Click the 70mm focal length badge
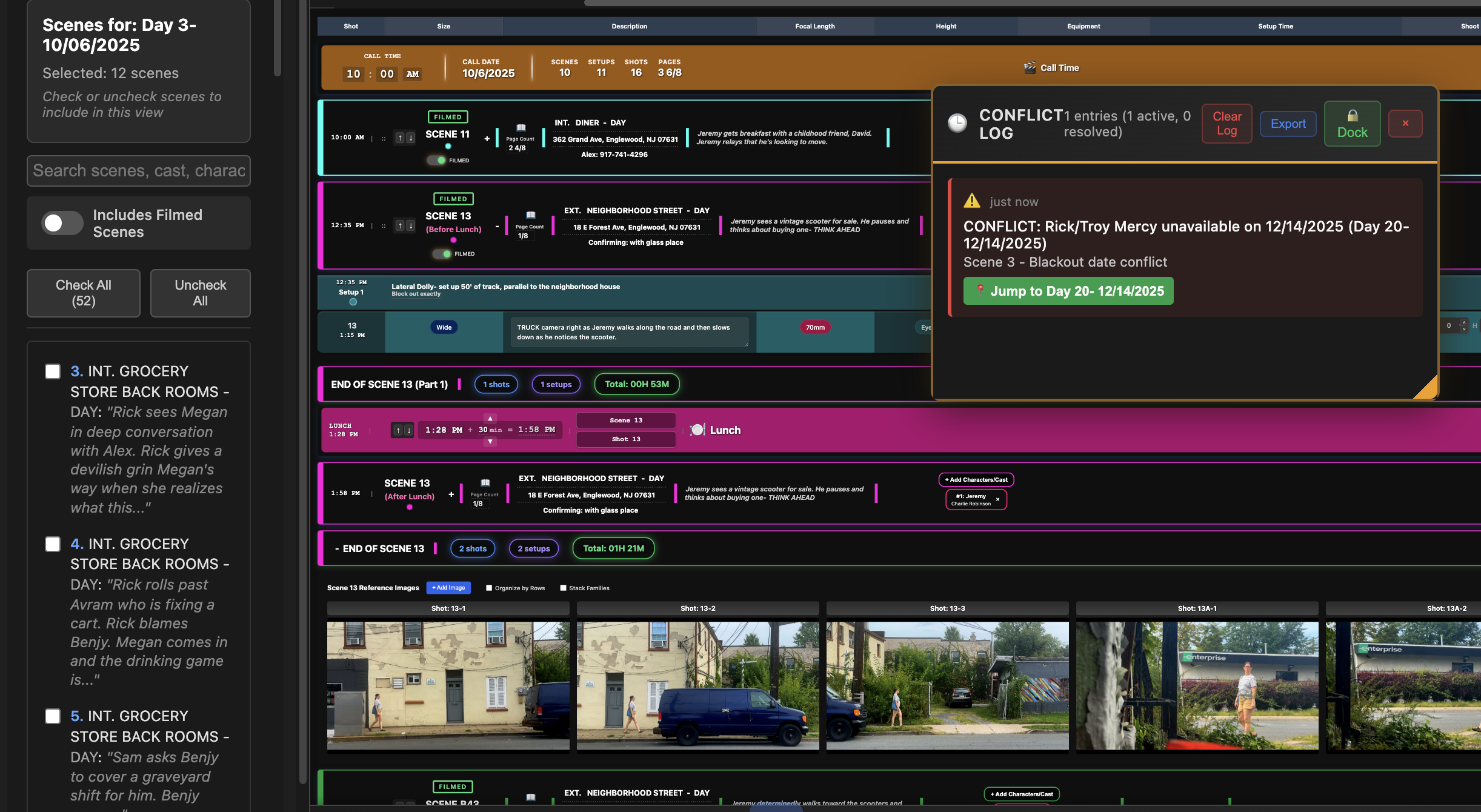 (x=815, y=327)
